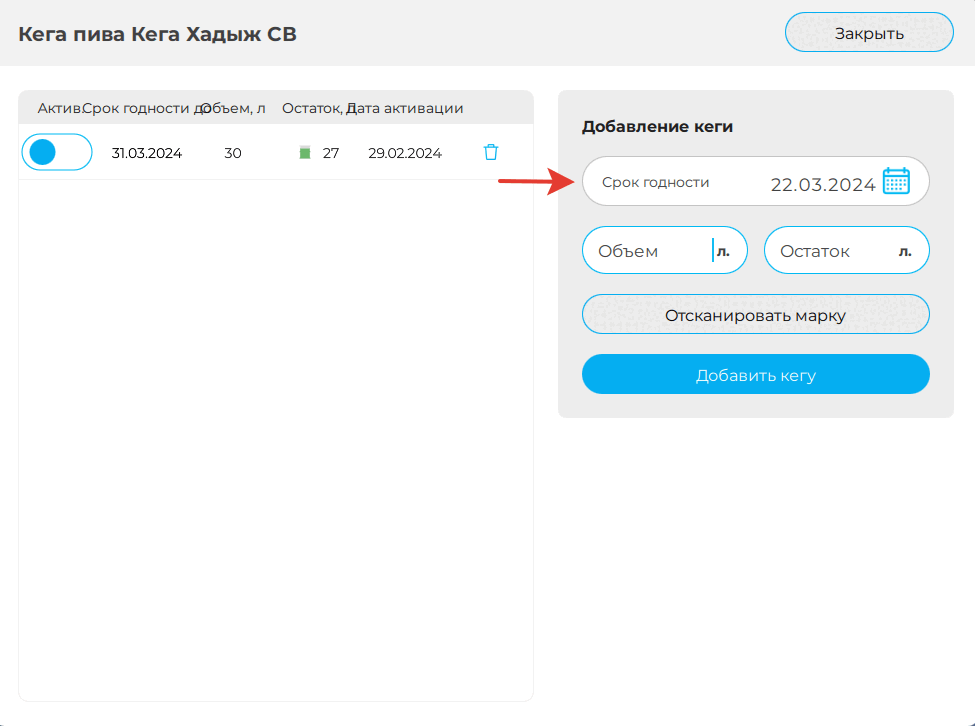Close the keg card with Закрыть
978x726 pixels.
tap(868, 31)
